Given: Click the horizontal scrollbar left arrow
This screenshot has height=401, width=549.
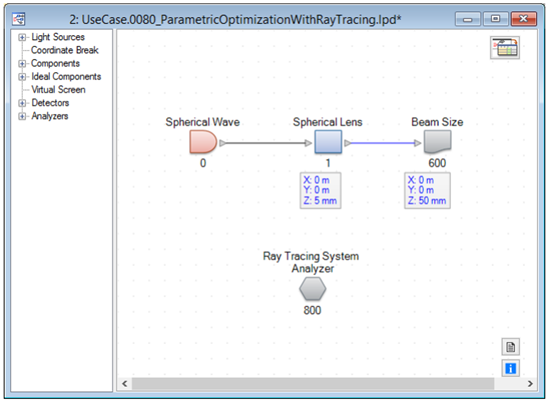Looking at the screenshot, I should coord(125,383).
